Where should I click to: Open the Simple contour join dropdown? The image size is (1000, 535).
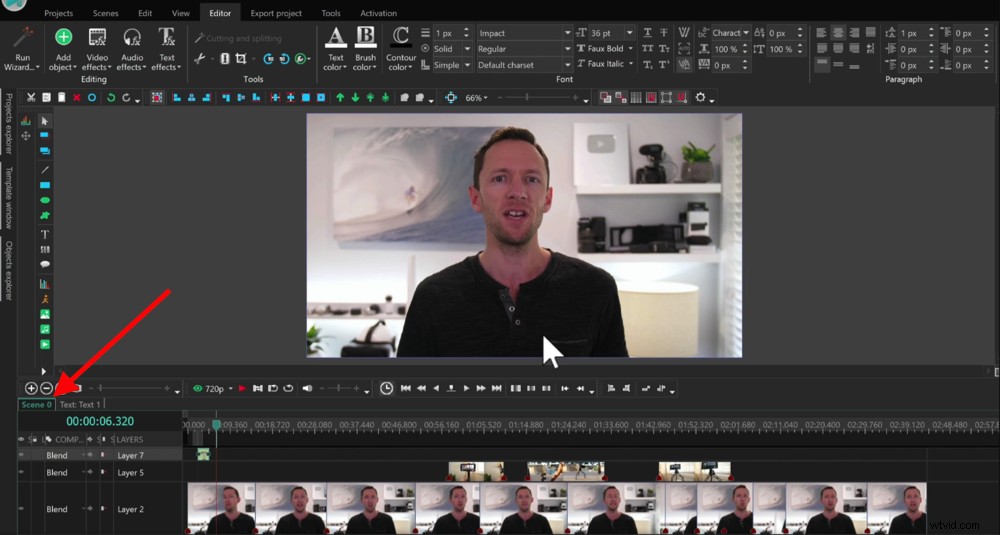point(467,65)
